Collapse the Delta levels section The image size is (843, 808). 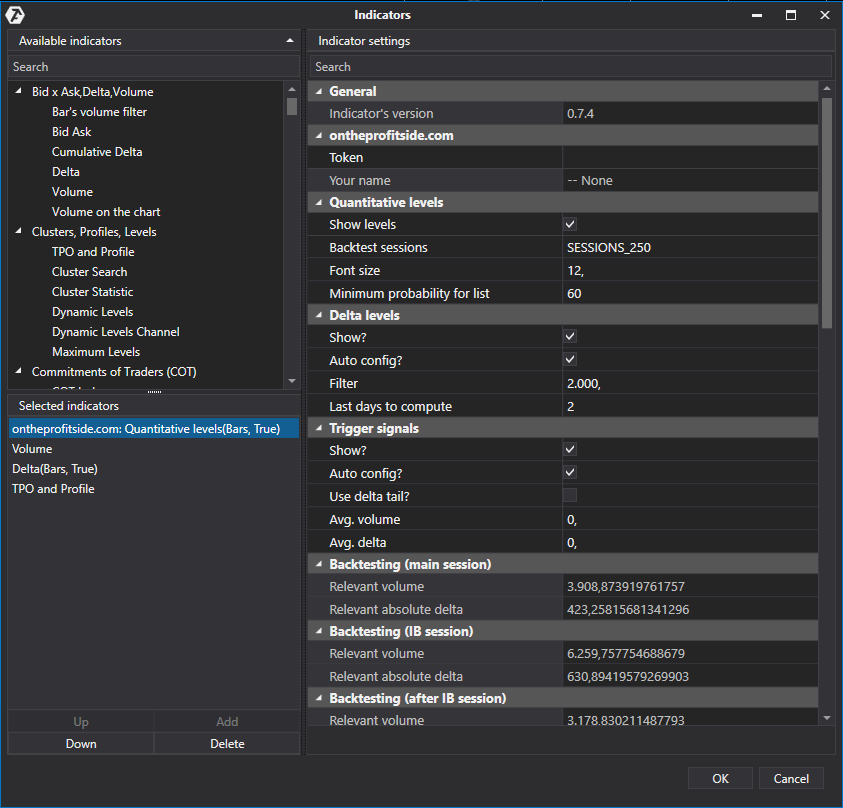(319, 315)
